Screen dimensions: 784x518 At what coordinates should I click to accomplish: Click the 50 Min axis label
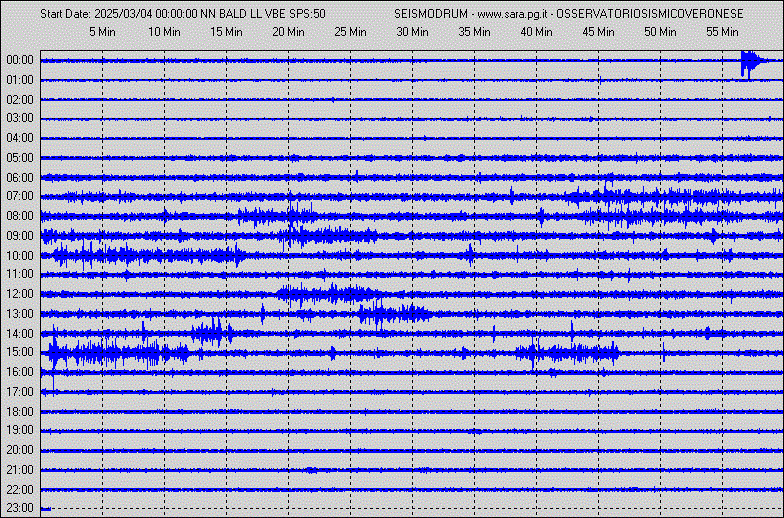coord(660,32)
